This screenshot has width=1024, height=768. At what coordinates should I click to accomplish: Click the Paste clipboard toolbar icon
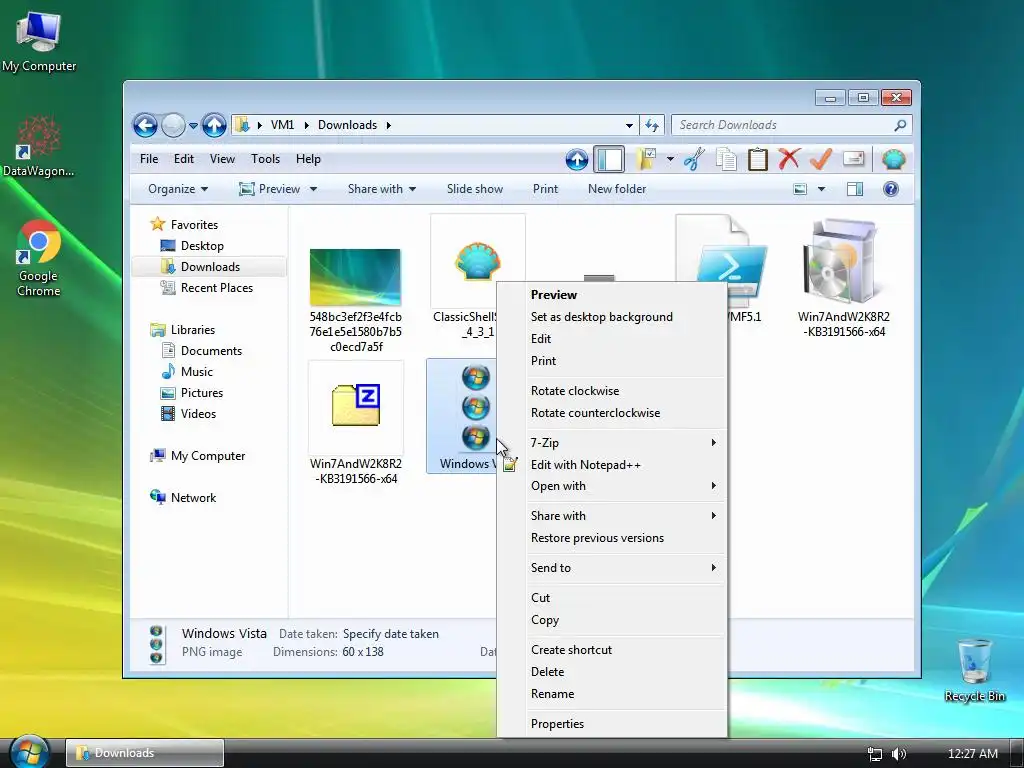click(x=757, y=159)
